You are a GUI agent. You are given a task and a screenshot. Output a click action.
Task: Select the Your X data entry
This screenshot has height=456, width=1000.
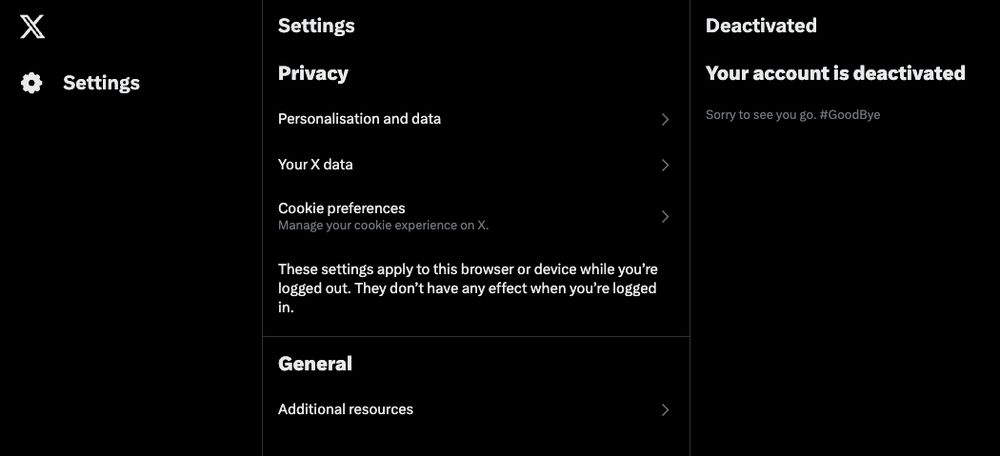coord(476,165)
